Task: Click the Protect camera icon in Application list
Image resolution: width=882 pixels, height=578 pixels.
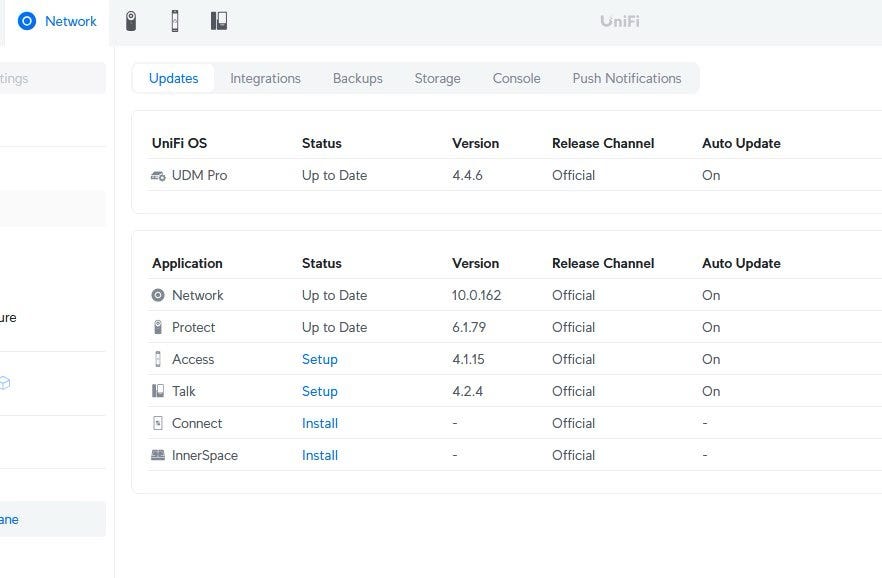Action: click(x=158, y=328)
